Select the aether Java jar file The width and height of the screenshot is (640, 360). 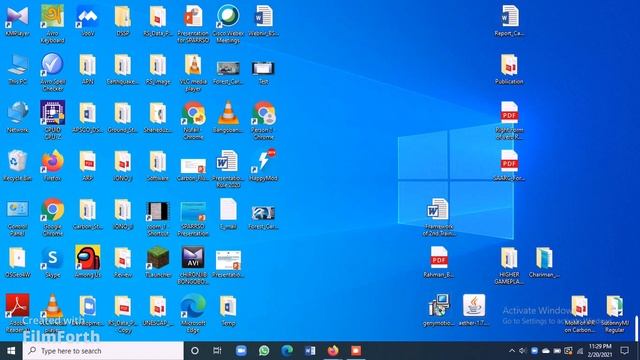click(x=474, y=311)
